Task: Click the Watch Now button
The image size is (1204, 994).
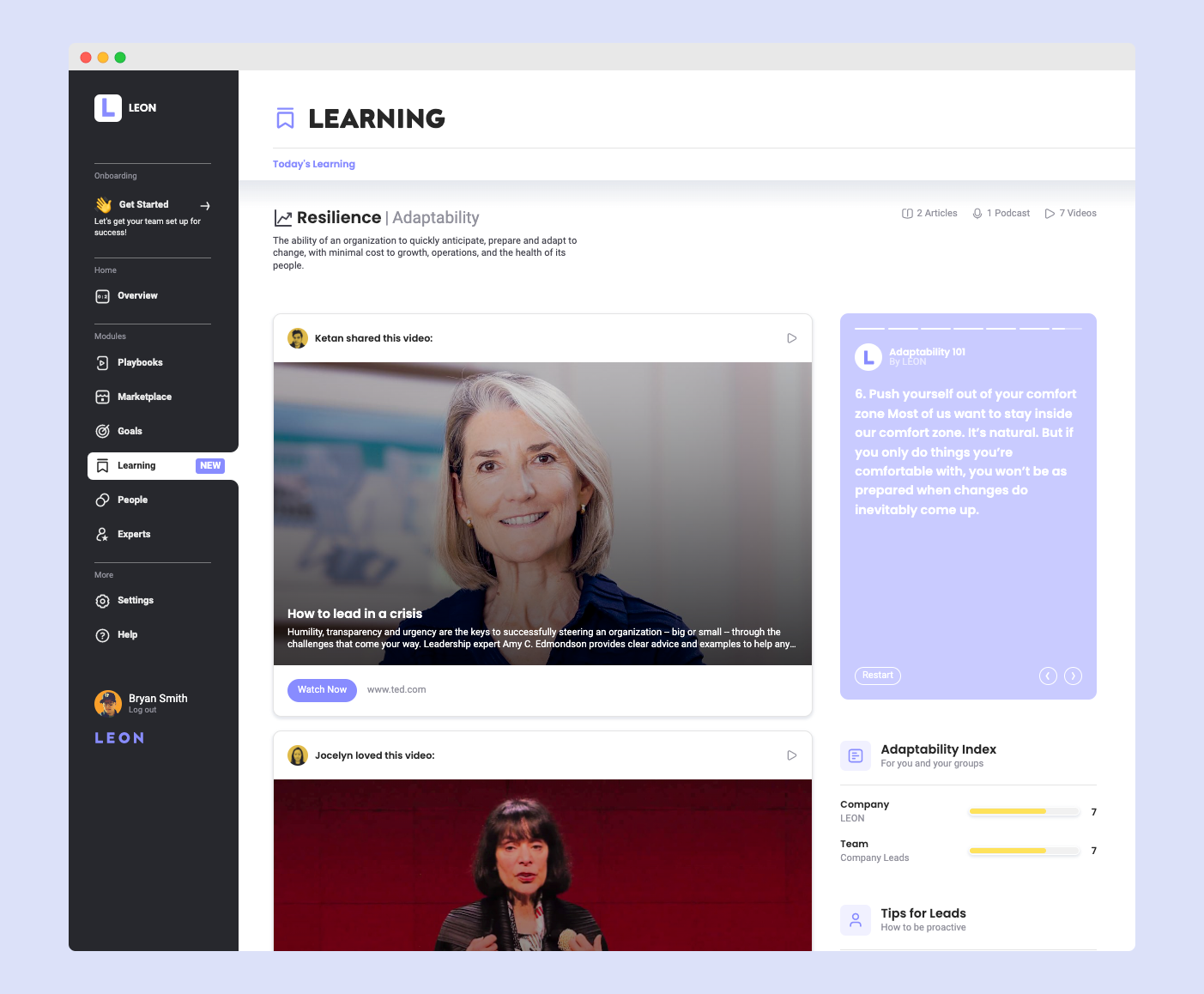Action: (x=322, y=690)
